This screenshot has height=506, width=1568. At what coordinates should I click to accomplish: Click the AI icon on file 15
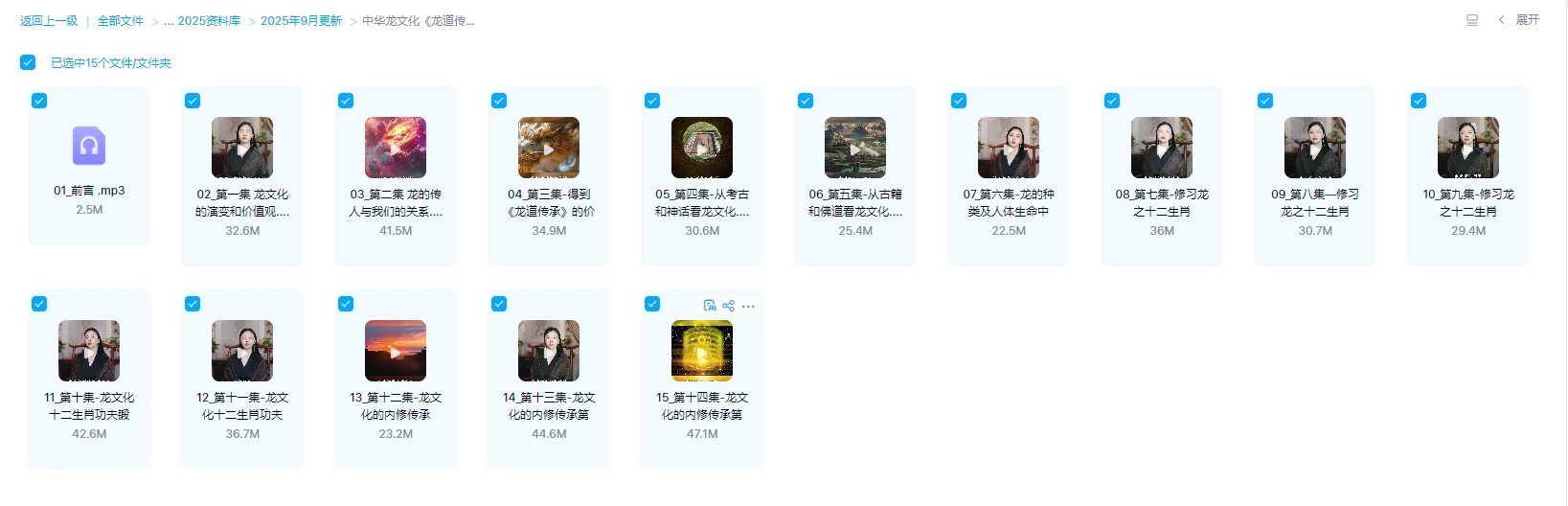pos(710,306)
